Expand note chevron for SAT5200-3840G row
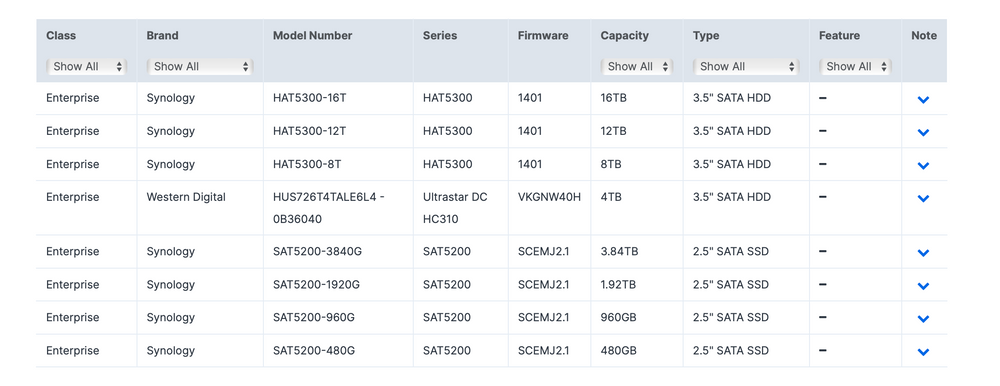The image size is (1000, 386). (923, 253)
